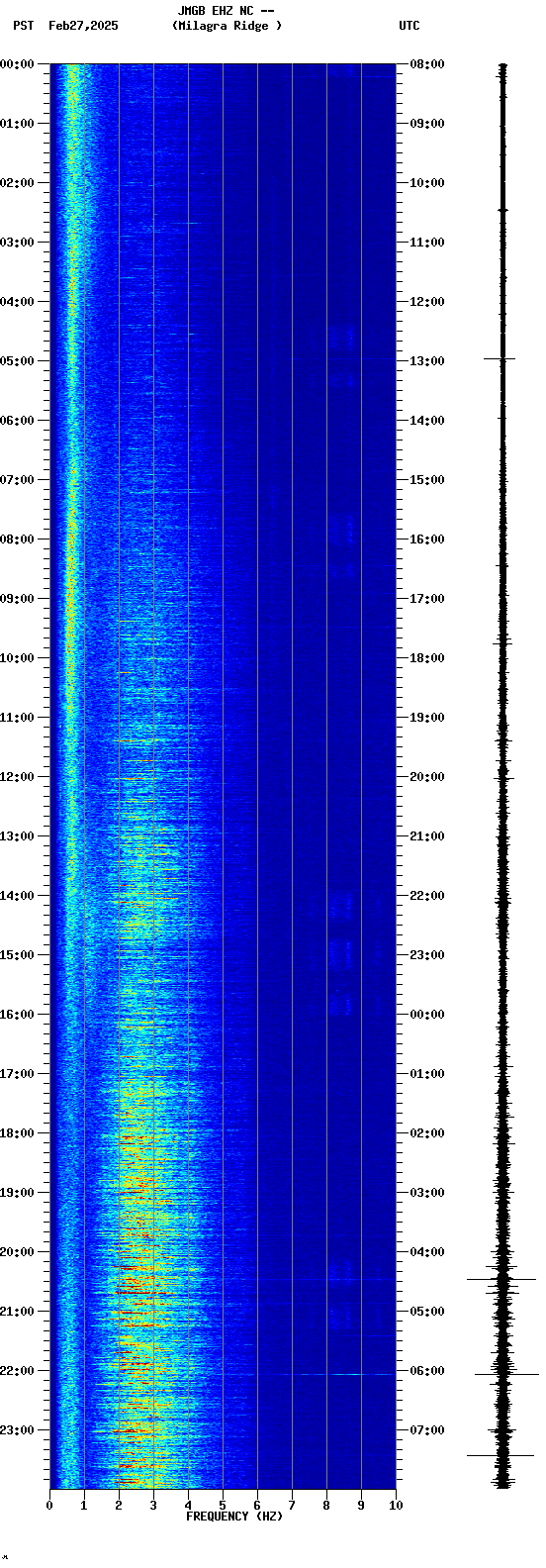Select the 23:00 PST time label

click(x=17, y=1430)
